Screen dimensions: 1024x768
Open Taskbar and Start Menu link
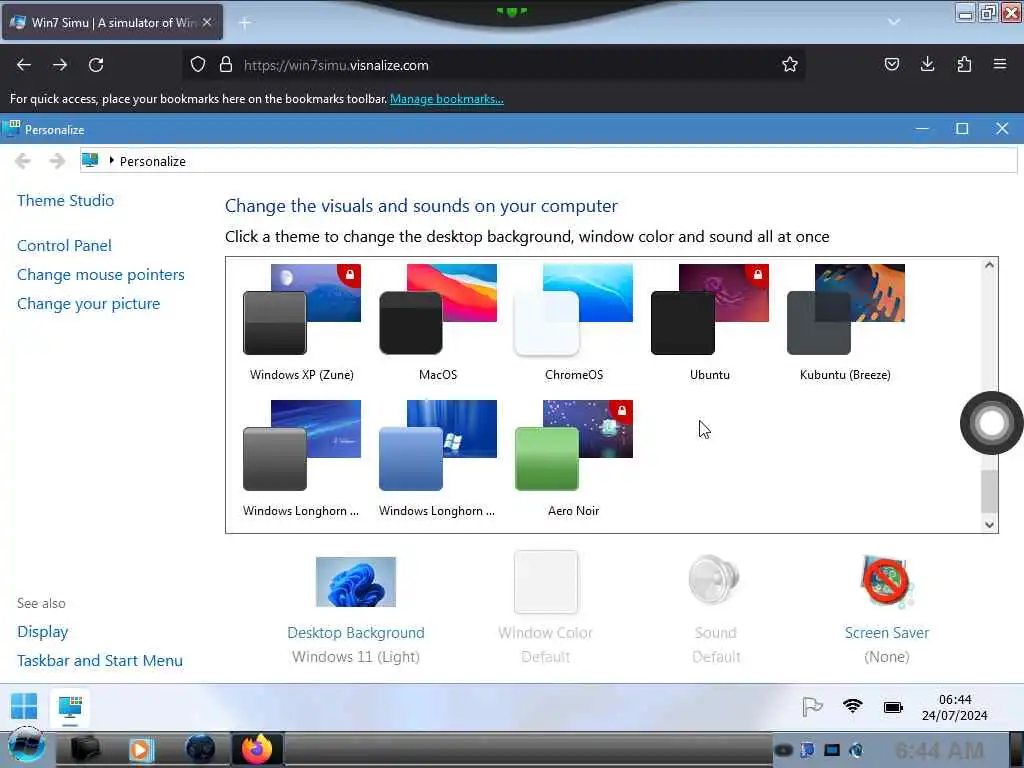coord(100,661)
